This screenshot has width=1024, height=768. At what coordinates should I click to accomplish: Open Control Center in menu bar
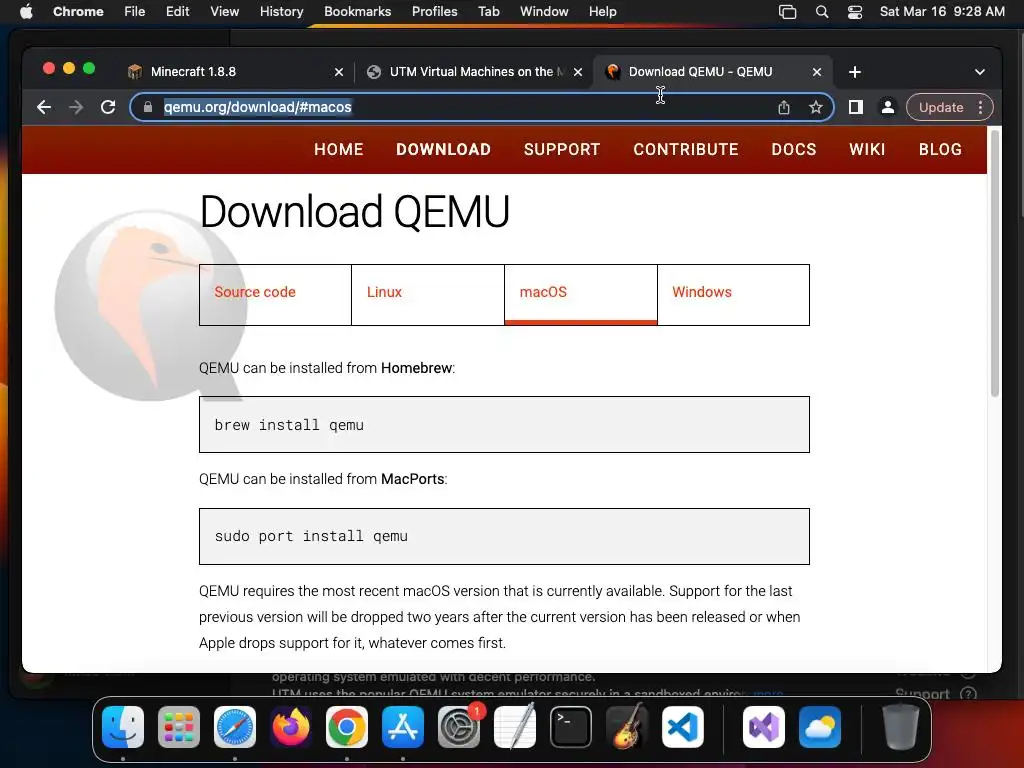point(855,12)
